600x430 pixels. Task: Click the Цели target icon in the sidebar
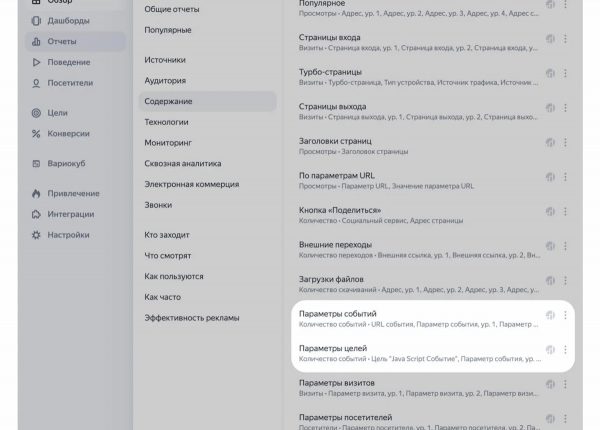pyautogui.click(x=36, y=113)
